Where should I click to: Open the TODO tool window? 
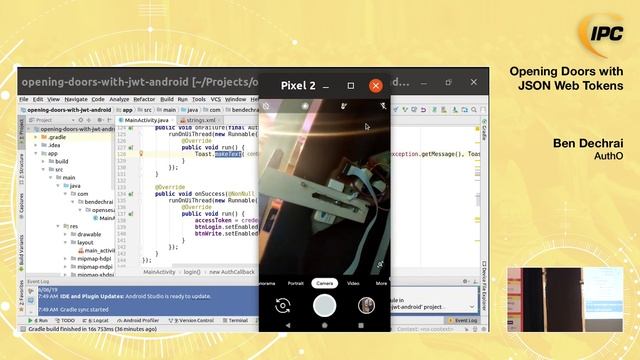(65, 321)
